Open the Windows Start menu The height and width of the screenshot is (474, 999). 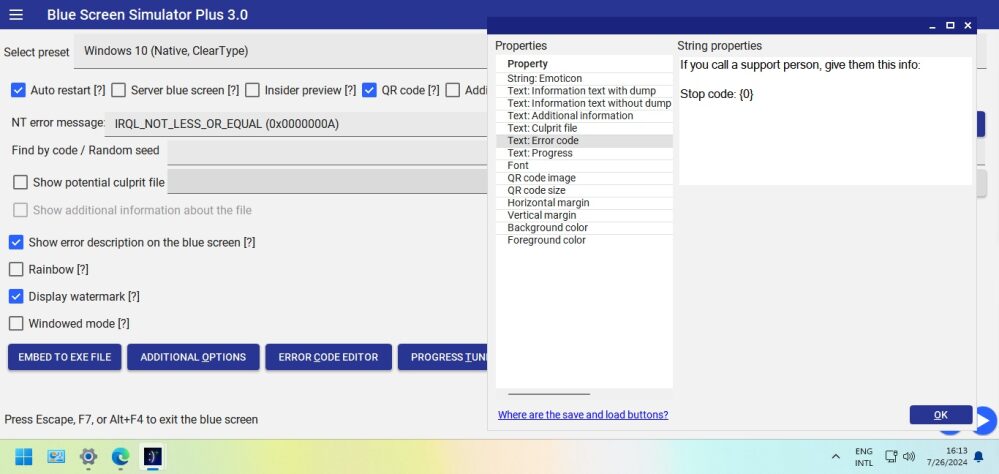24,456
